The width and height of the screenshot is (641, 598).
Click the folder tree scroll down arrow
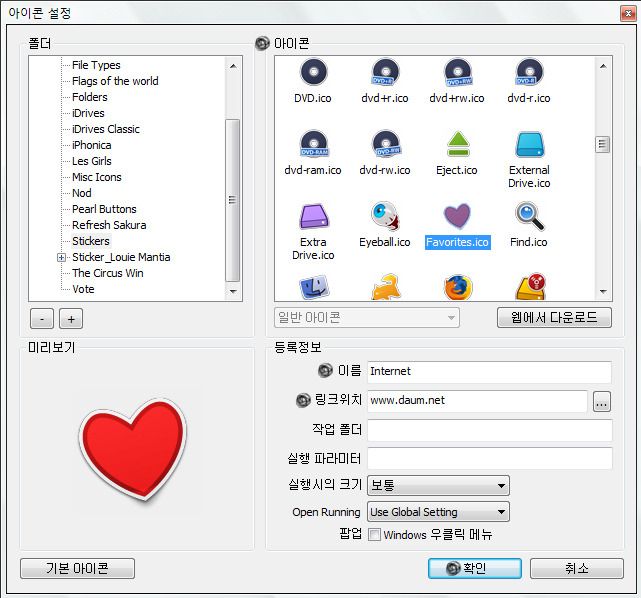tap(233, 291)
